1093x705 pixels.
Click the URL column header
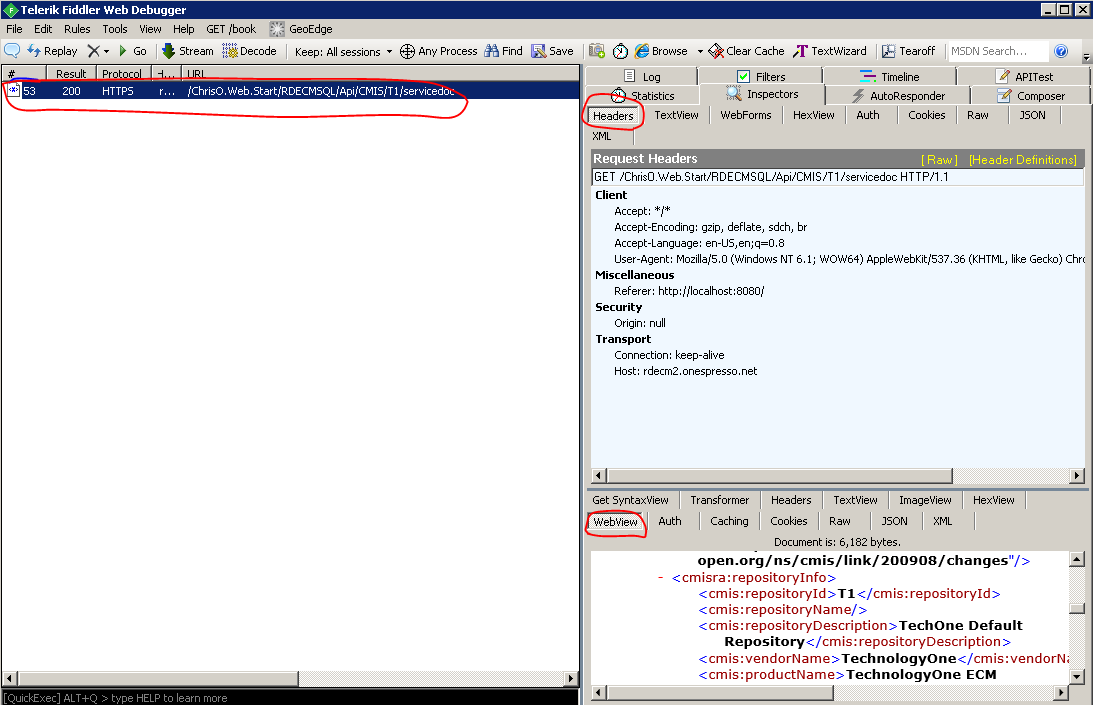click(380, 74)
